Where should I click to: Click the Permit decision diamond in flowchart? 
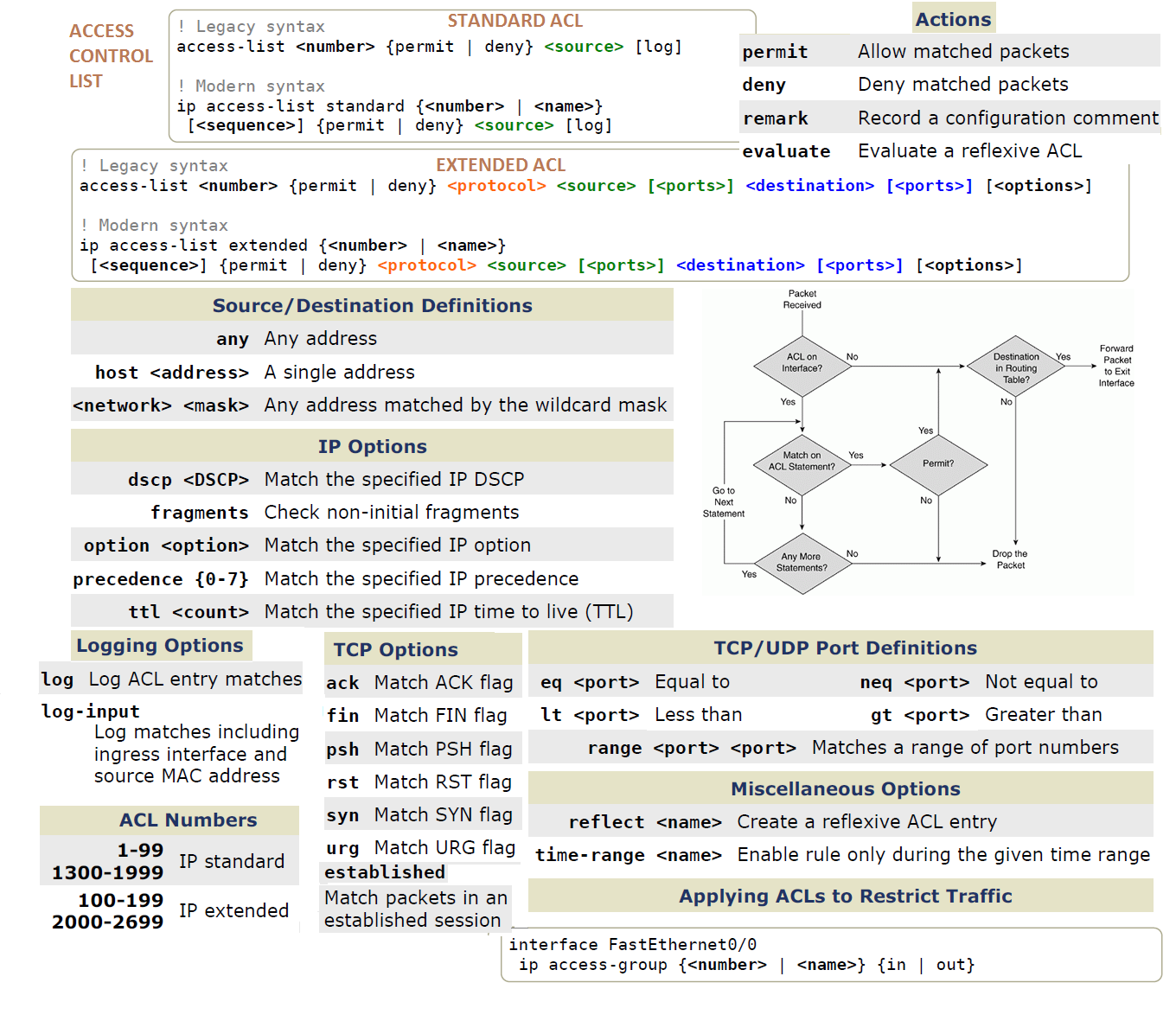click(937, 463)
